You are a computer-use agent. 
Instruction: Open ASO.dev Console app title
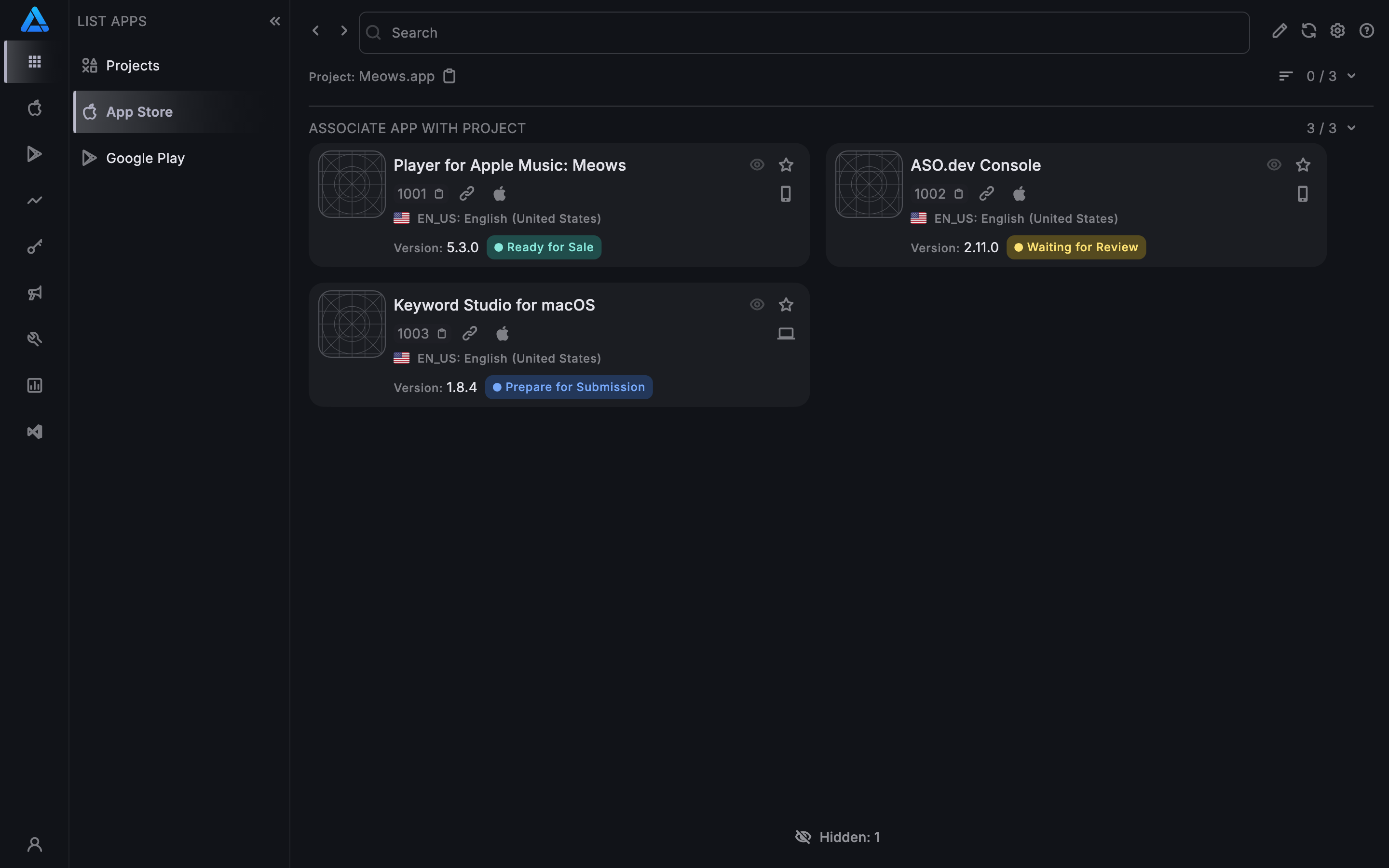click(x=975, y=165)
